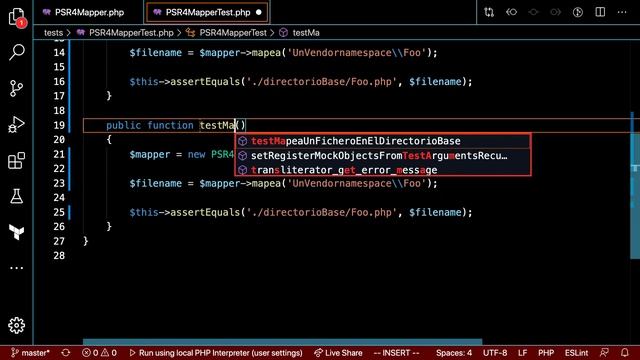
Task: Split the editor to the right
Action: coord(600,12)
